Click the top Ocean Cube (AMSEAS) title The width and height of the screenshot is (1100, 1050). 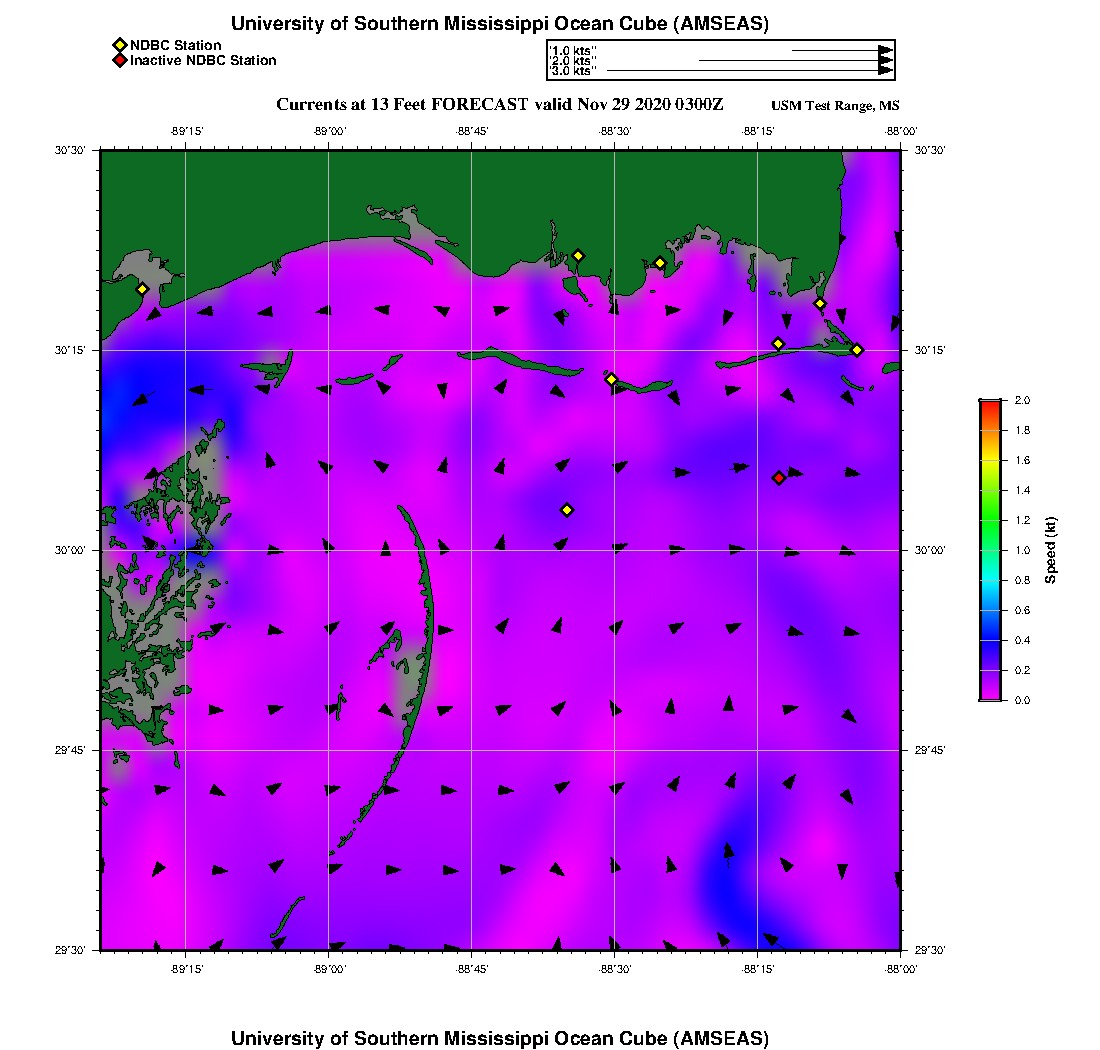[500, 23]
